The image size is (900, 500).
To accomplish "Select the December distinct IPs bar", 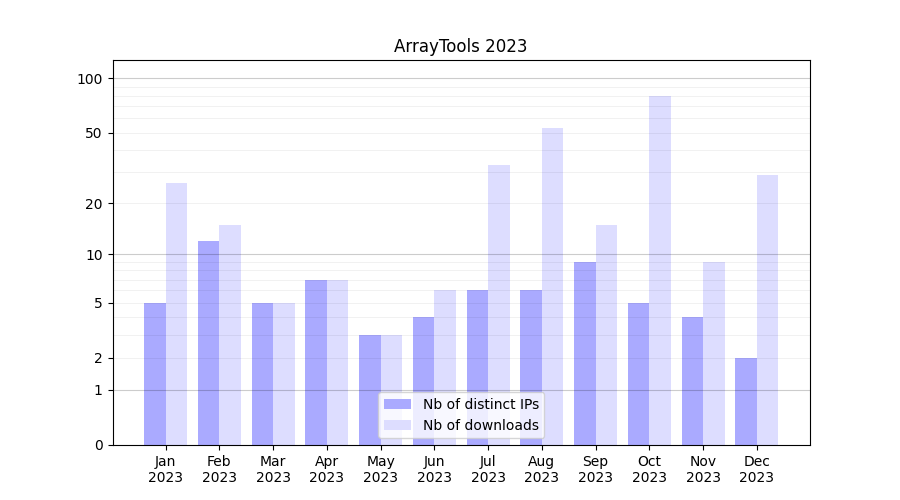I will (x=746, y=401).
